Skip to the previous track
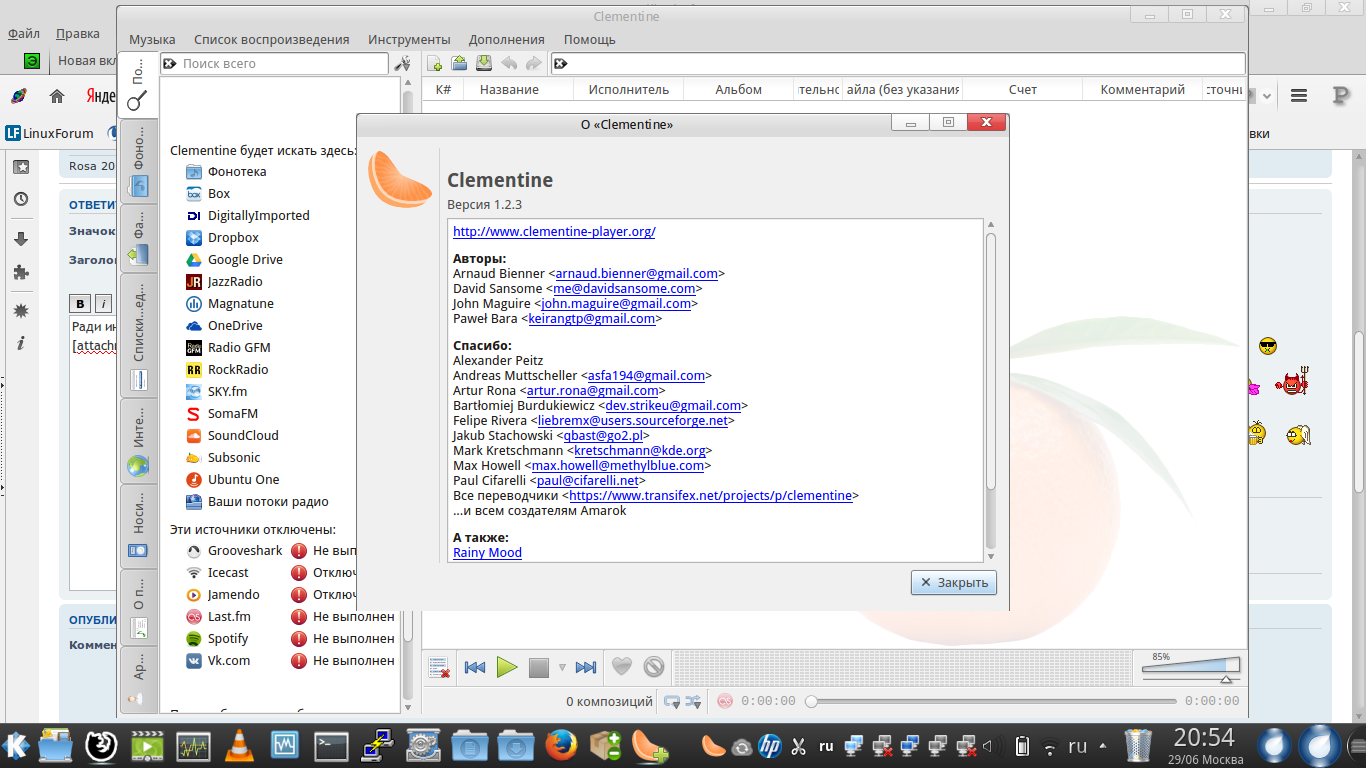This screenshot has width=1366, height=768. pos(475,667)
